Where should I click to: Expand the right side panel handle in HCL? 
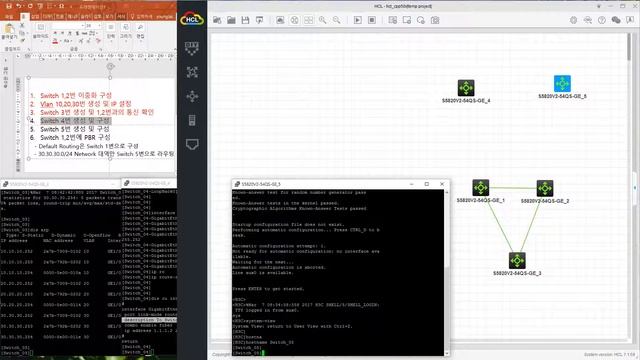point(635,188)
